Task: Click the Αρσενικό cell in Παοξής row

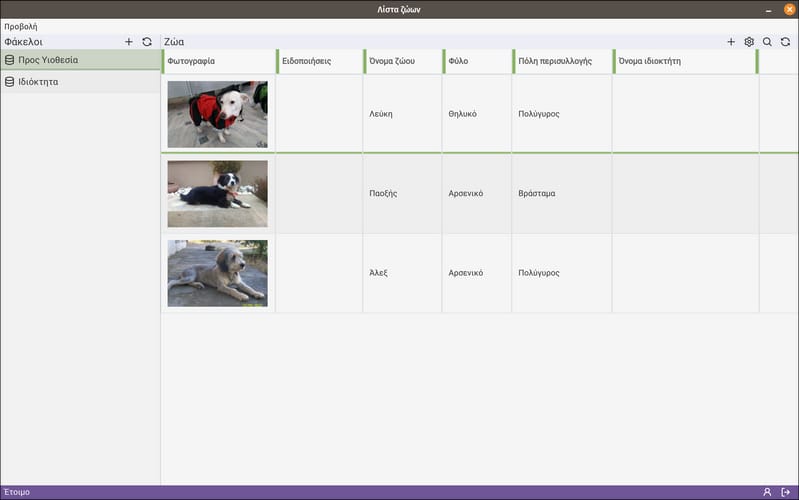Action: pos(477,194)
